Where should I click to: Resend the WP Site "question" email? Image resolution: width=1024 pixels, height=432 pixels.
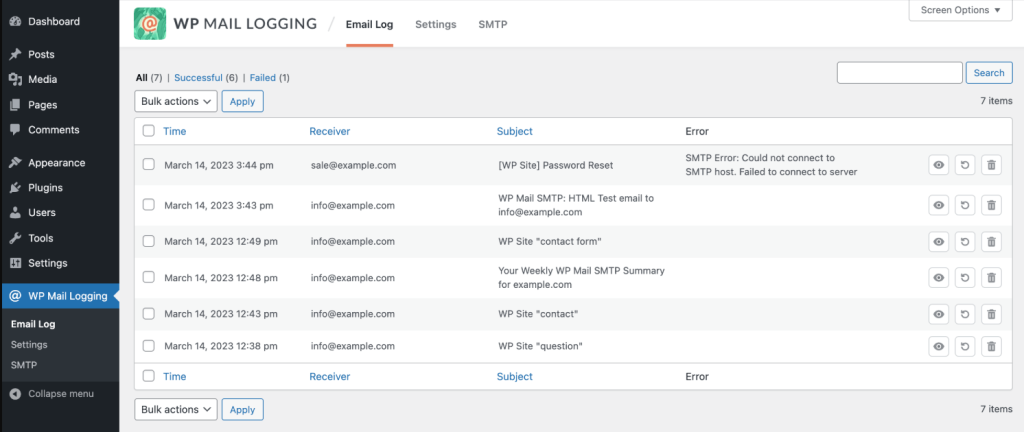click(x=965, y=346)
